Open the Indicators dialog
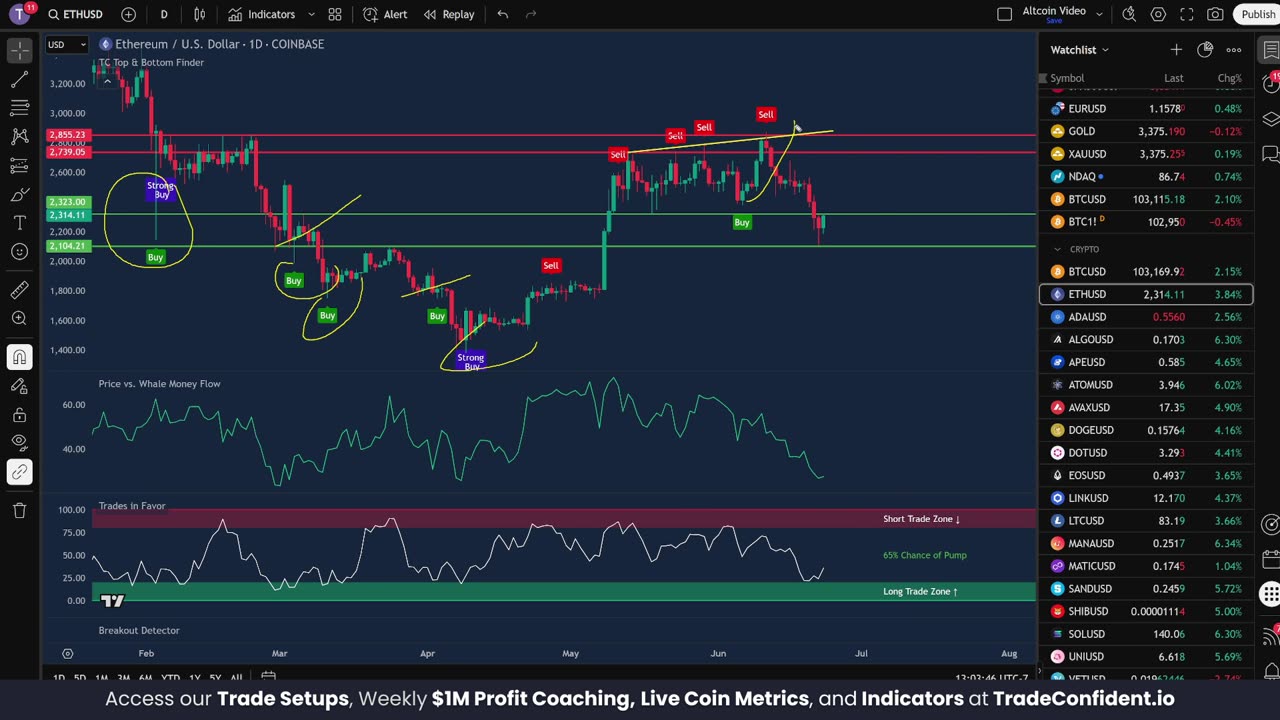 pyautogui.click(x=261, y=14)
